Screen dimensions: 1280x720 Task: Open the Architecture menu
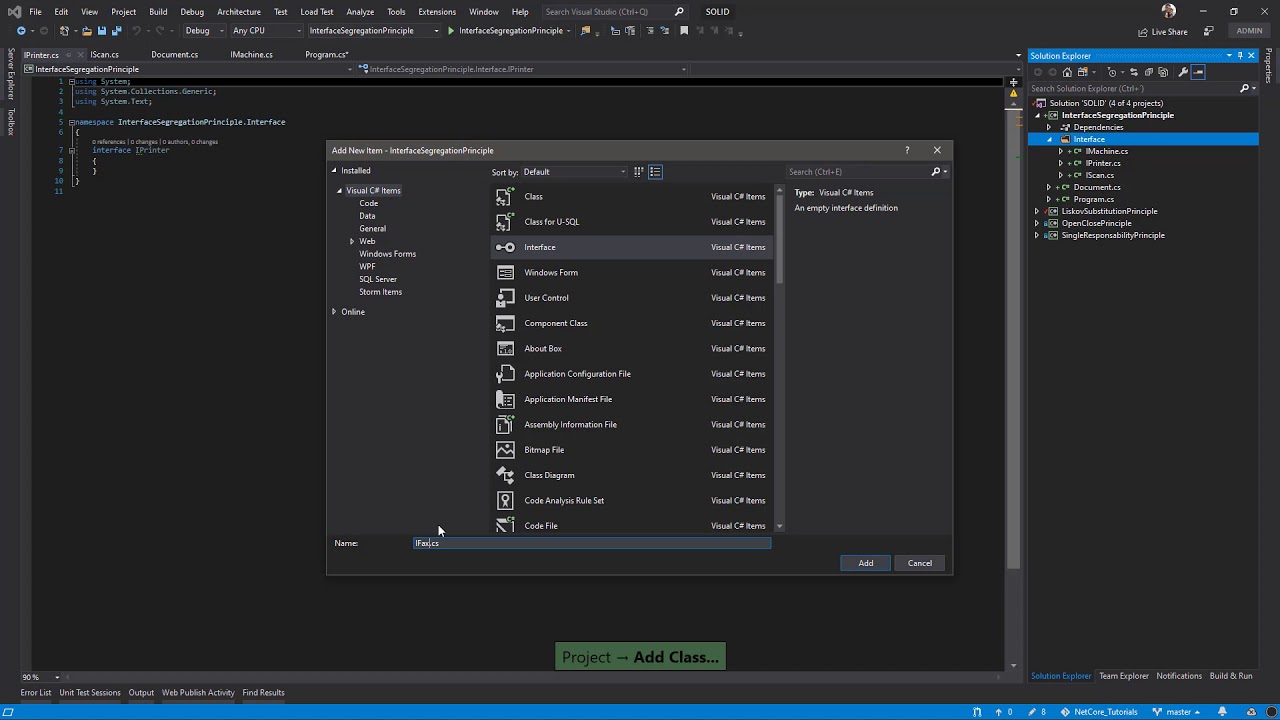[x=239, y=12]
